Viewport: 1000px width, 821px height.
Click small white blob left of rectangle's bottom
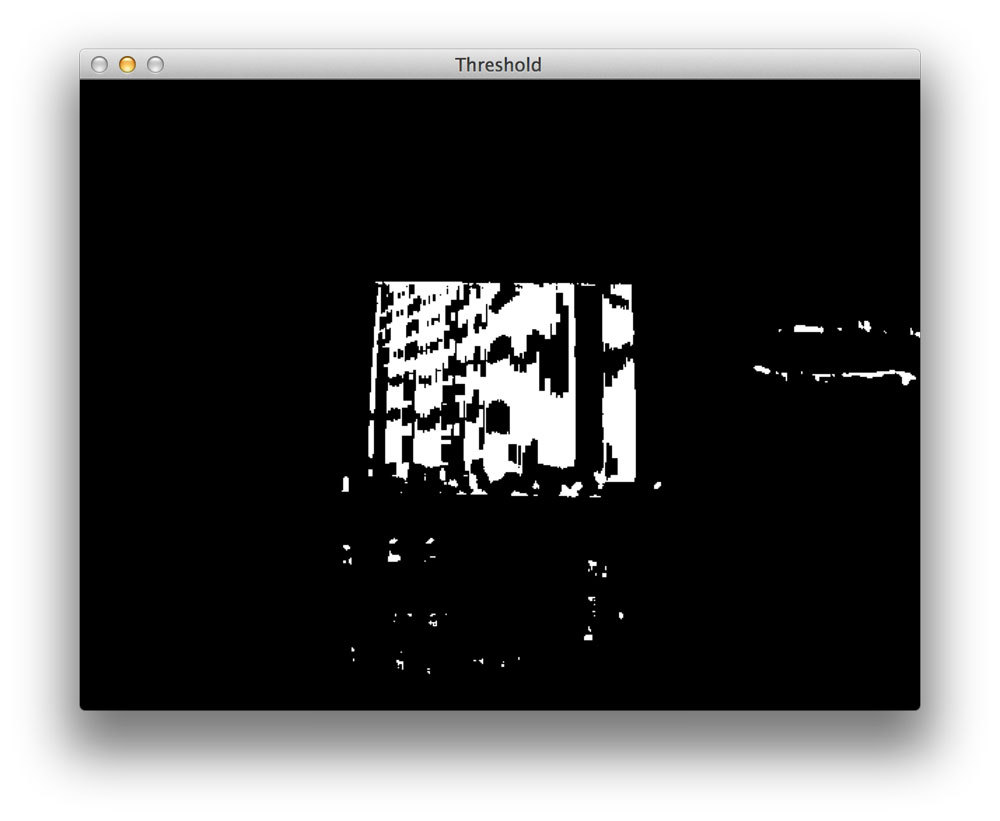coord(346,484)
